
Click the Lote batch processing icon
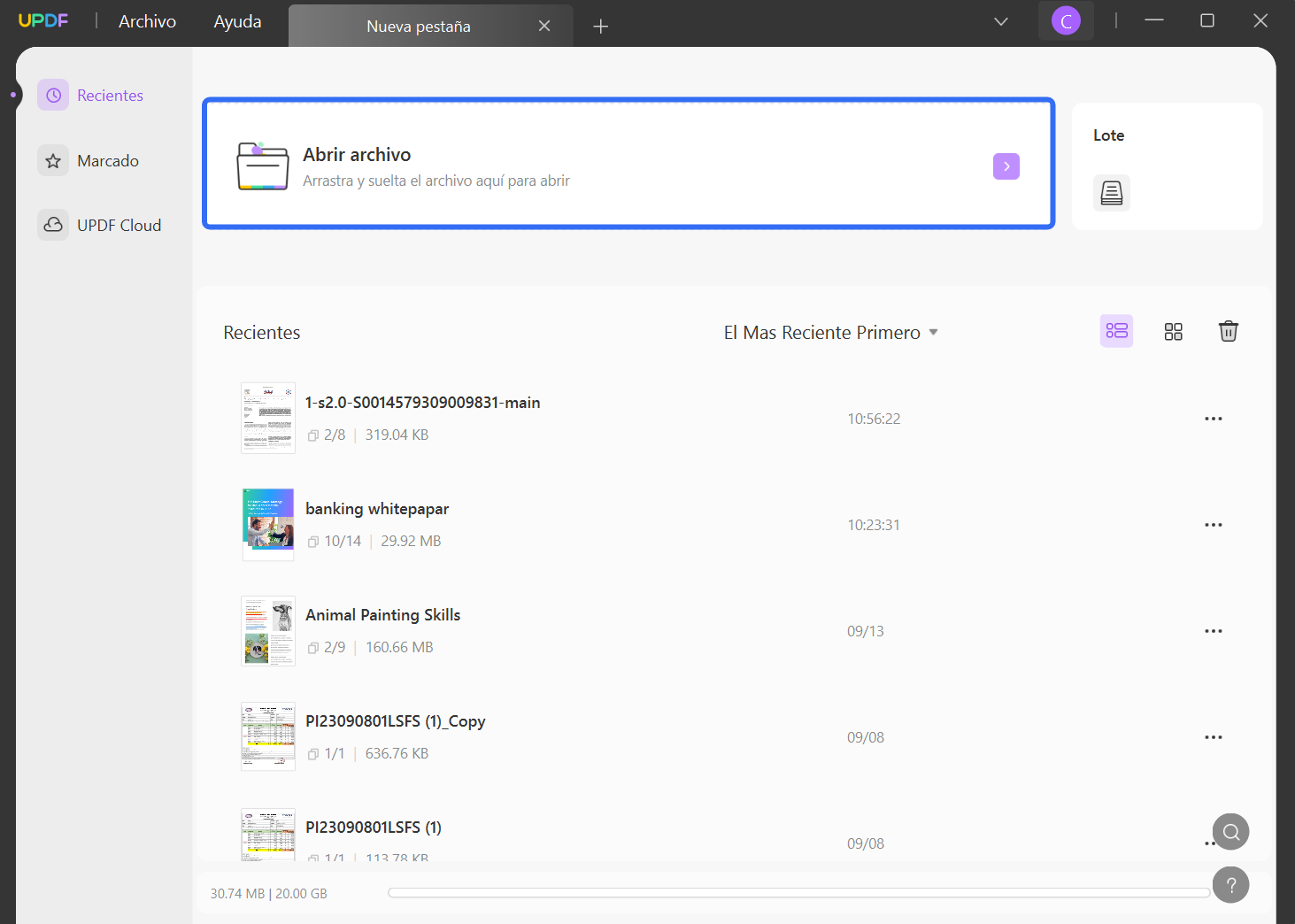tap(1111, 192)
